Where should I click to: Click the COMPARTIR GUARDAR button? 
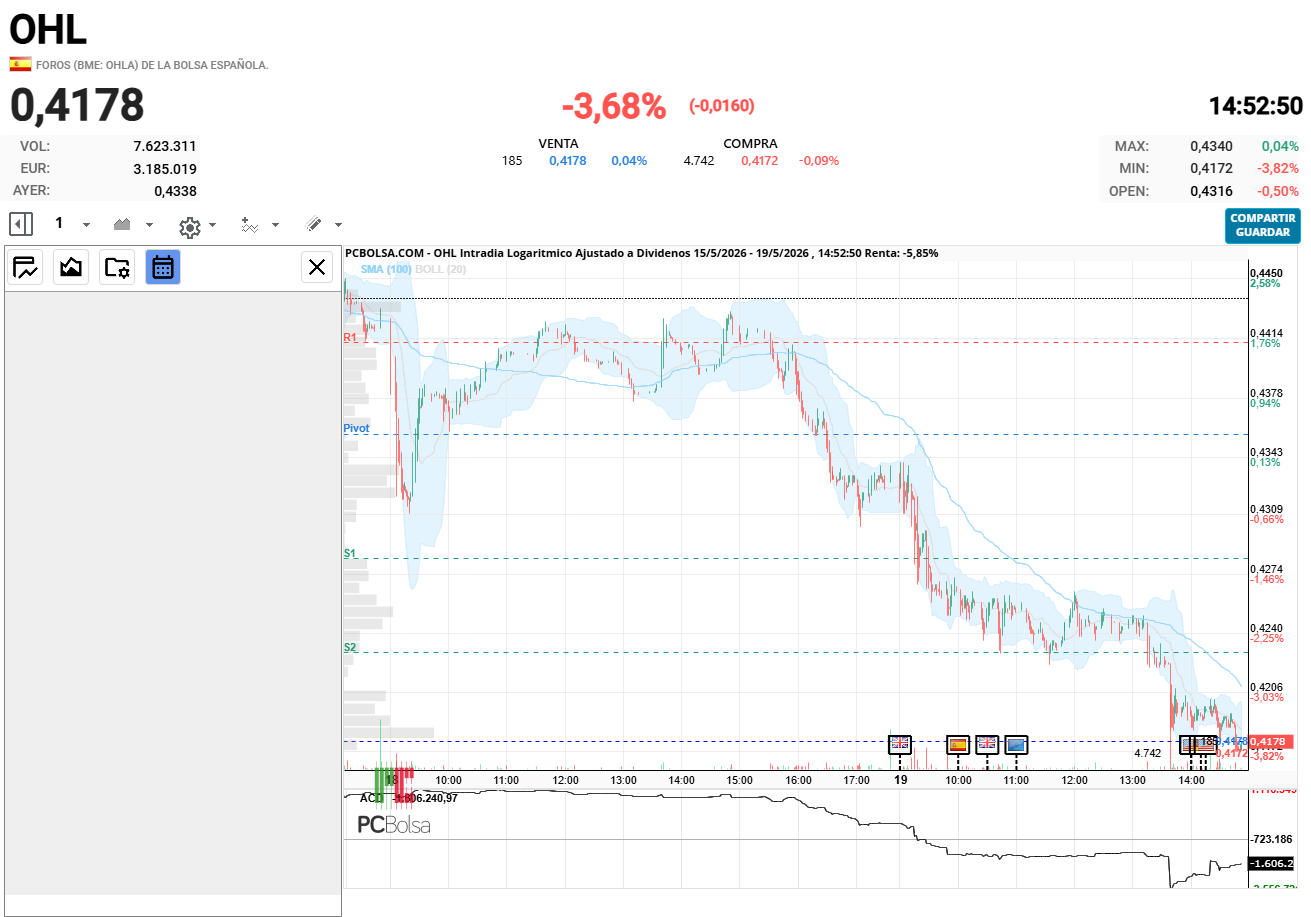[1263, 225]
